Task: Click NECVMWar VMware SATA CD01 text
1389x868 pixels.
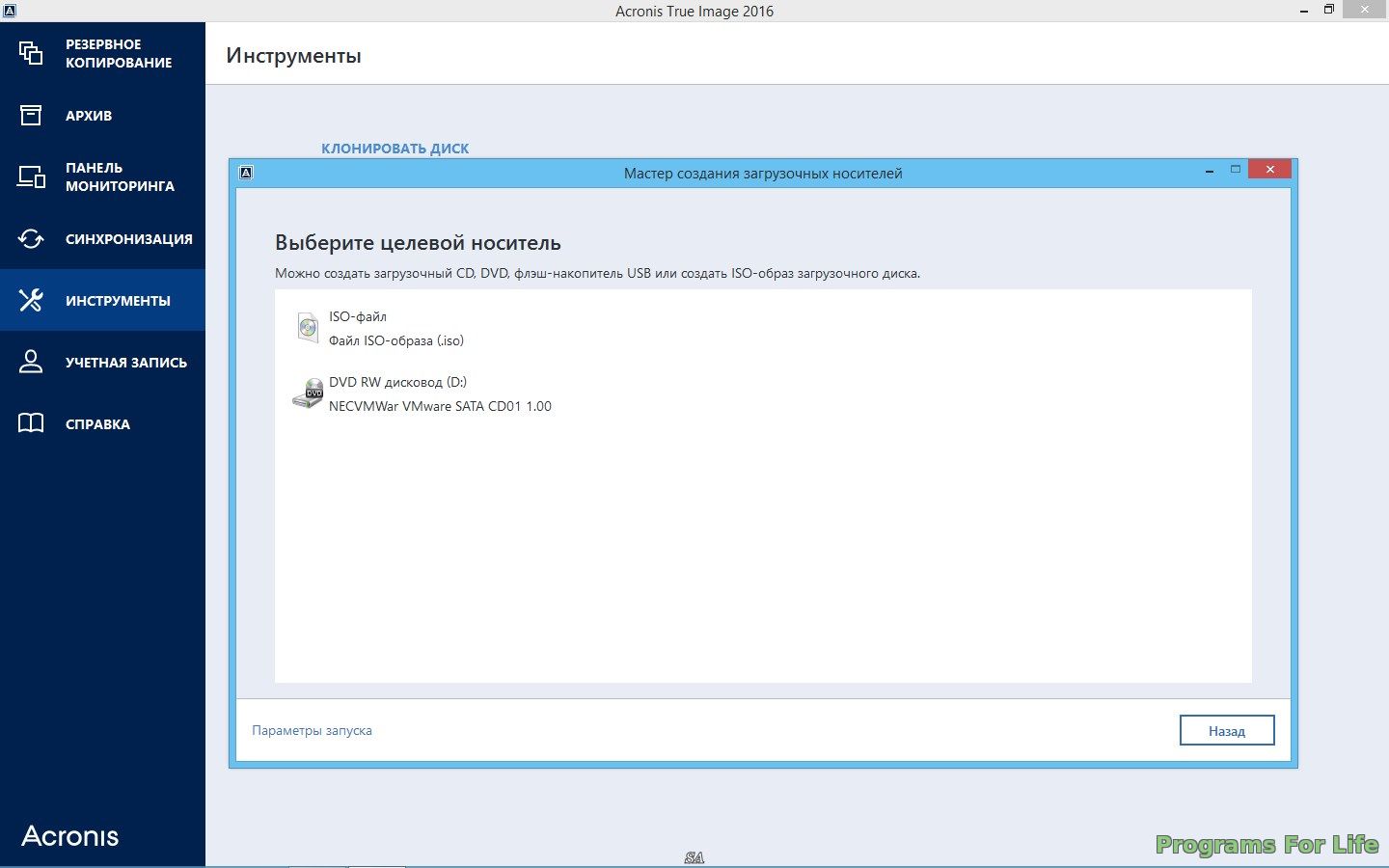Action: pyautogui.click(x=440, y=406)
